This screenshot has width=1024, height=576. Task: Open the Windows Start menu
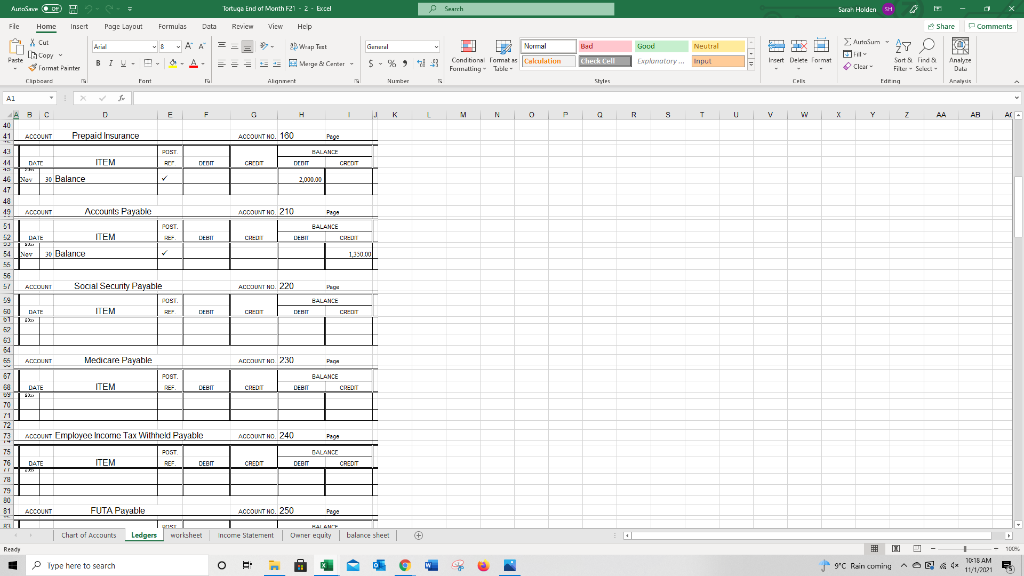[12, 566]
